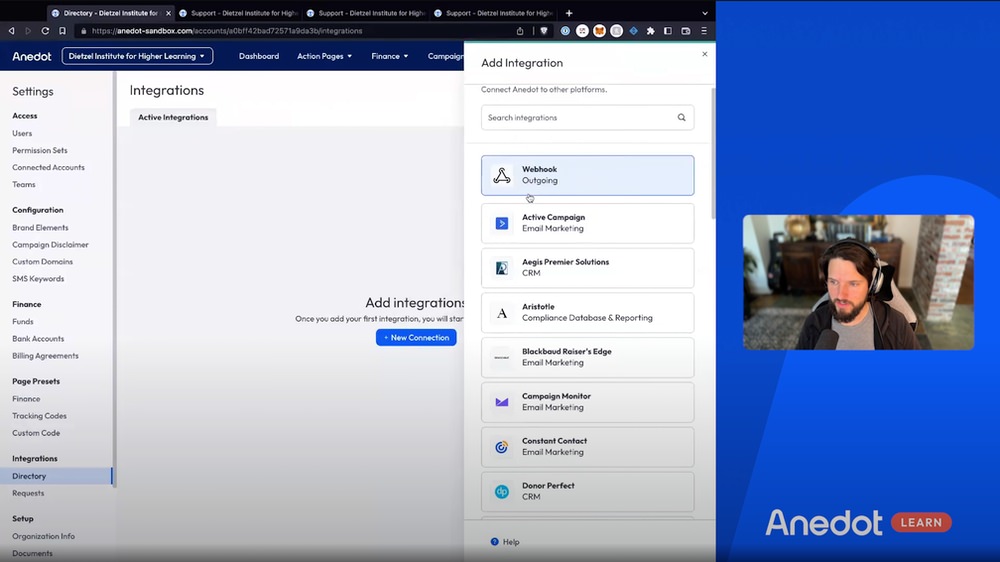Switch to the Active Integrations tab
Screen dimensions: 1000x562
[x=173, y=117]
